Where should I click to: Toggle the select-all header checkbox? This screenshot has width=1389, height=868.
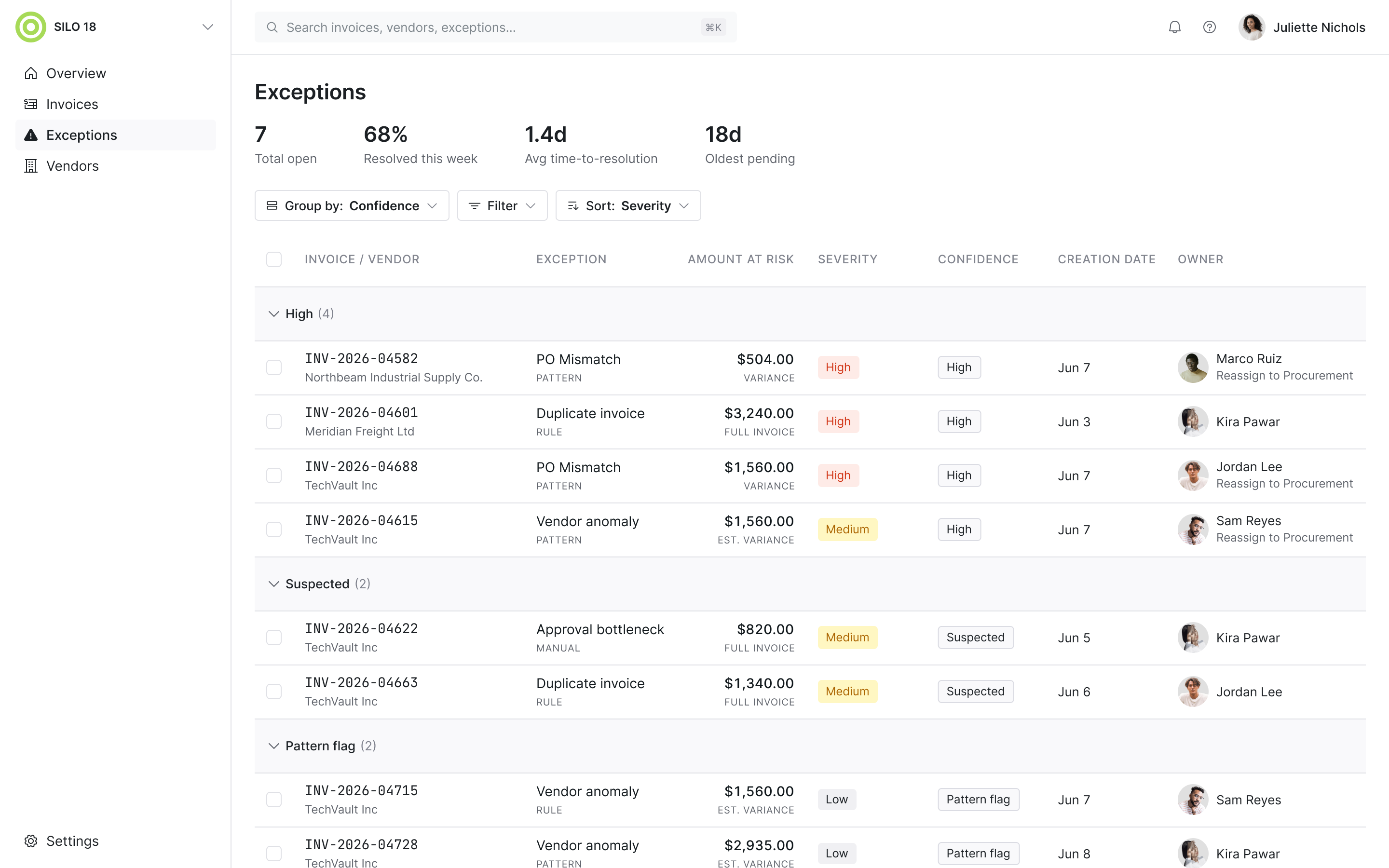coord(274,259)
